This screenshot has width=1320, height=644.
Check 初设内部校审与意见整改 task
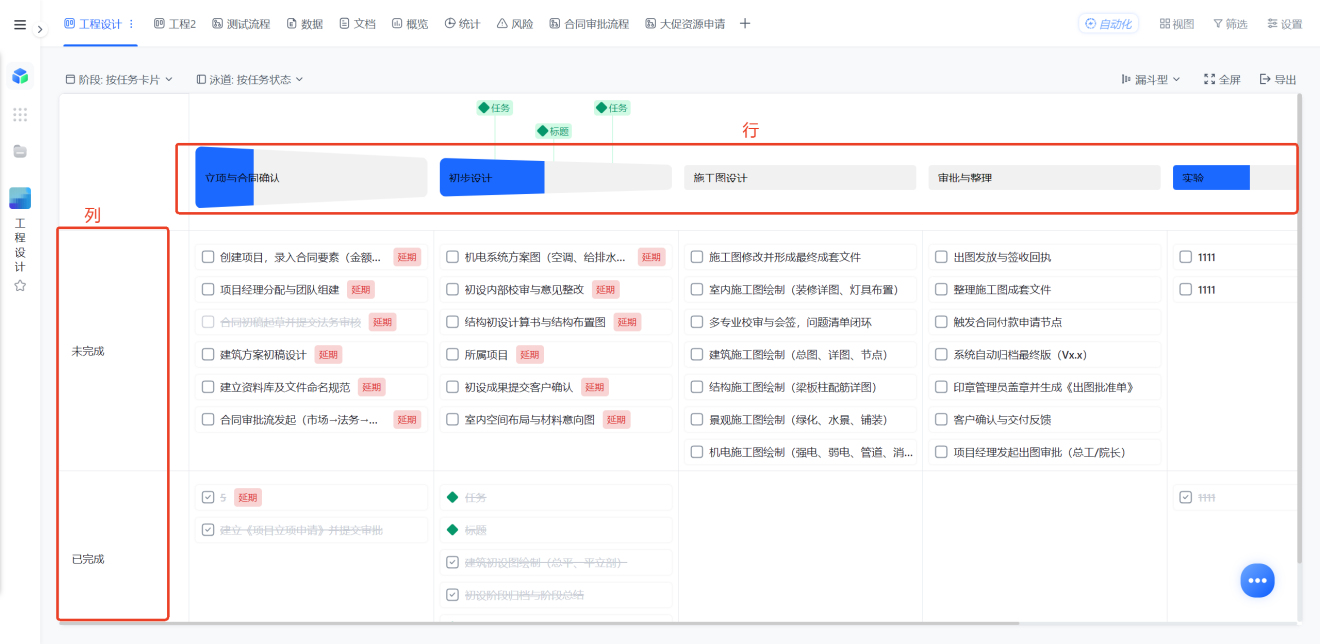[x=453, y=290]
